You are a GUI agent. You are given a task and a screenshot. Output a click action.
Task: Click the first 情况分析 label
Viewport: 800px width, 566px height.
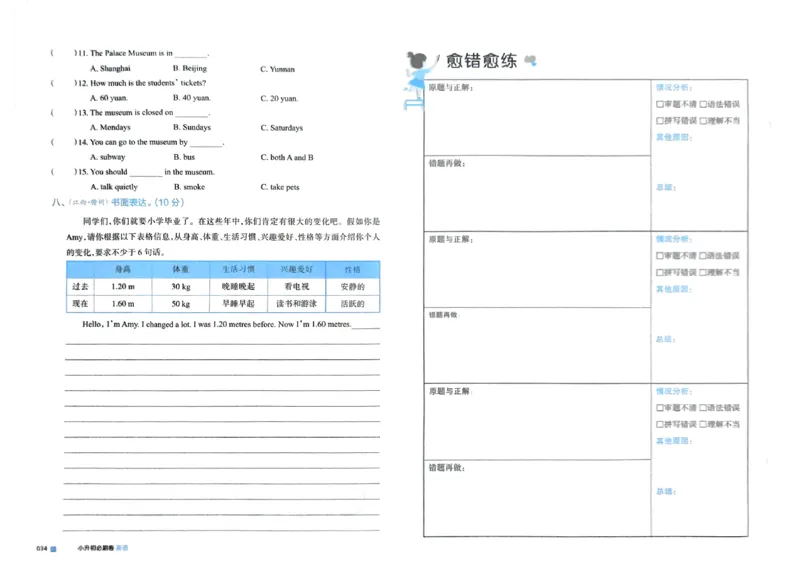click(674, 88)
